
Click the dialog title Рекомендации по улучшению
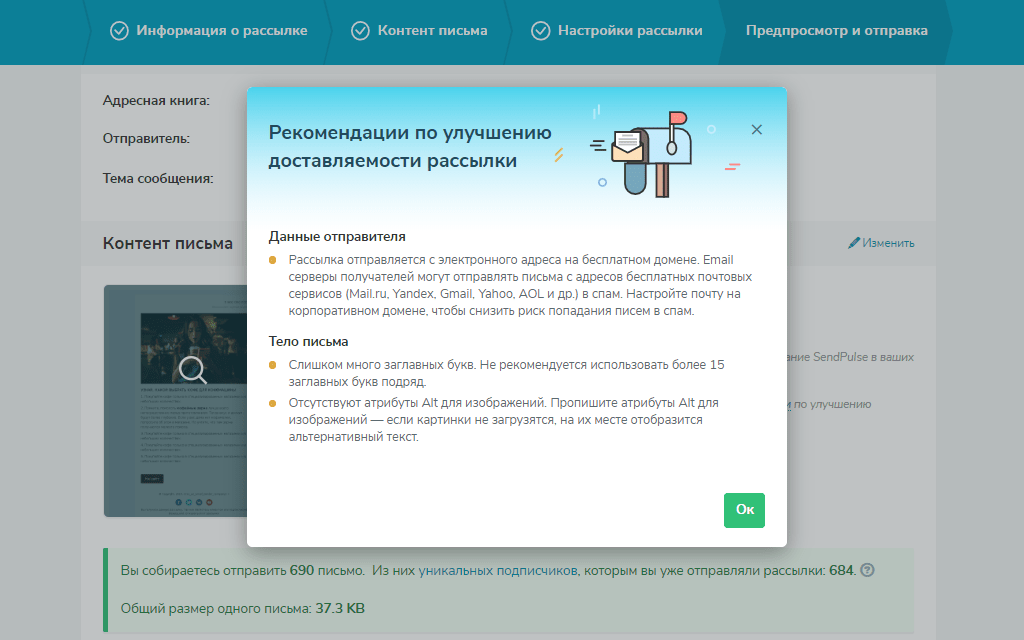click(409, 146)
